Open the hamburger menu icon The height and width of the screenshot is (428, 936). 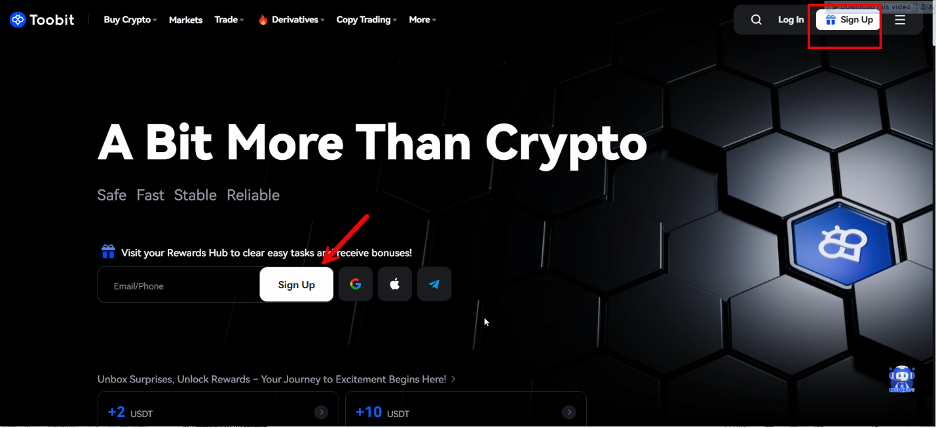point(900,20)
